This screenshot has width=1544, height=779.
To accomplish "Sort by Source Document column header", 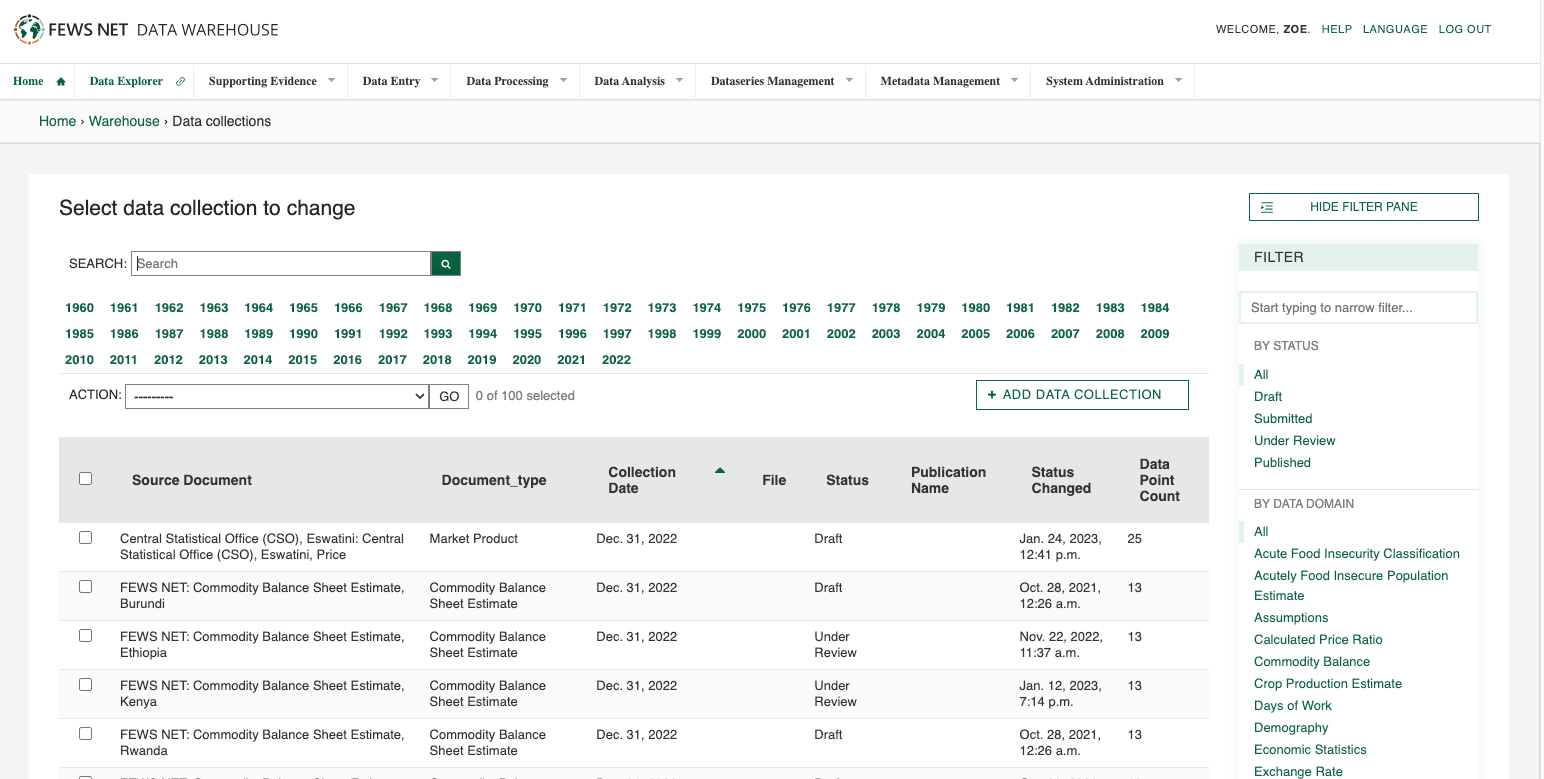I will point(192,480).
